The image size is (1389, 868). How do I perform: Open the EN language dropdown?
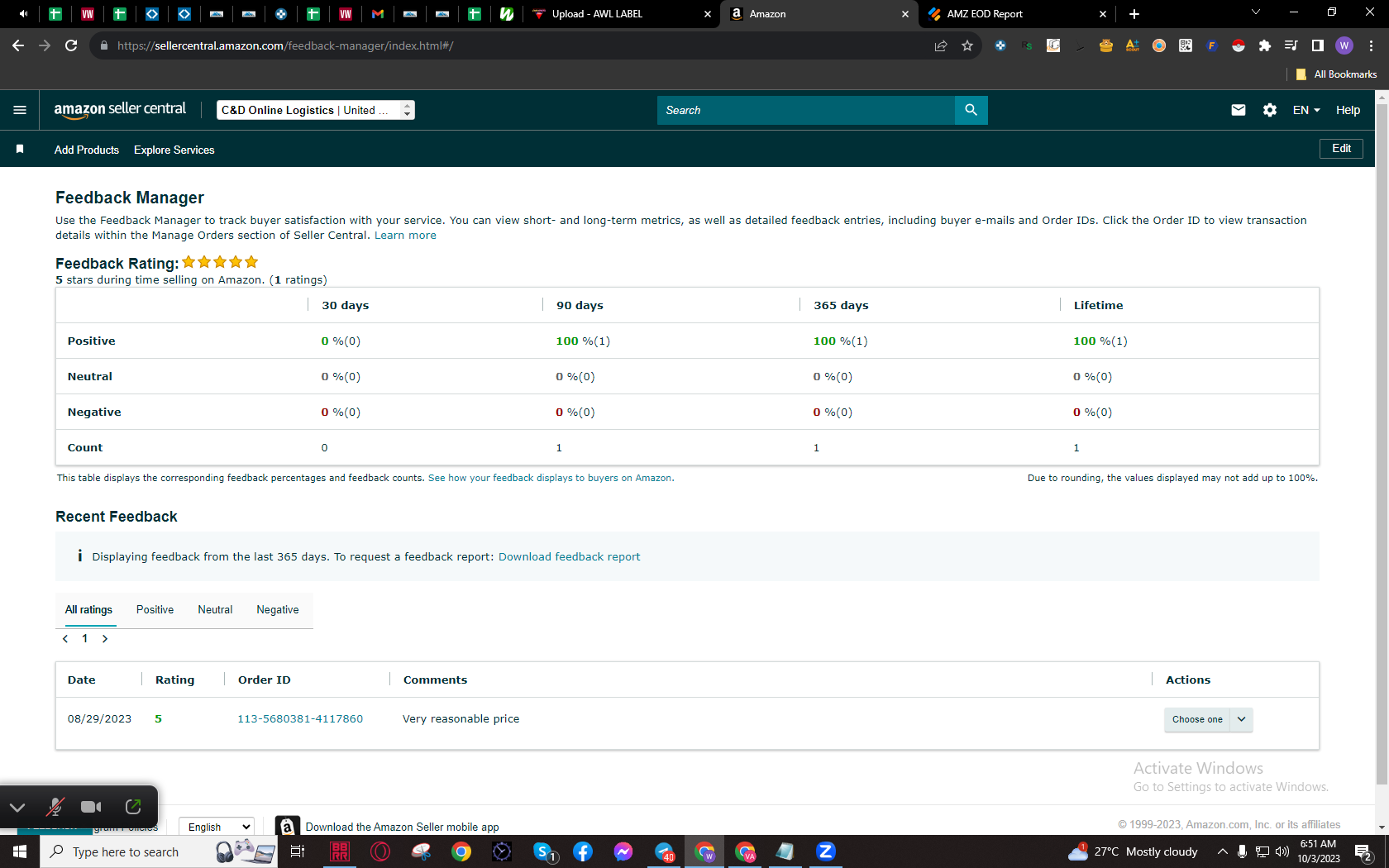pos(1306,110)
